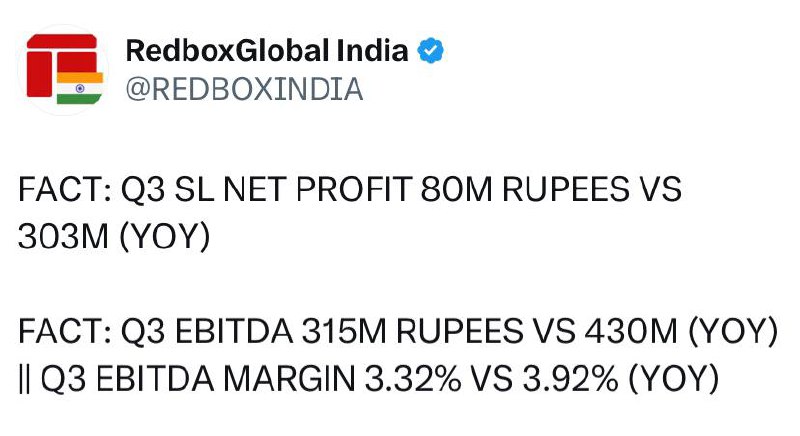Click the blue verified checkmark badge
800x436 pixels.
(431, 50)
